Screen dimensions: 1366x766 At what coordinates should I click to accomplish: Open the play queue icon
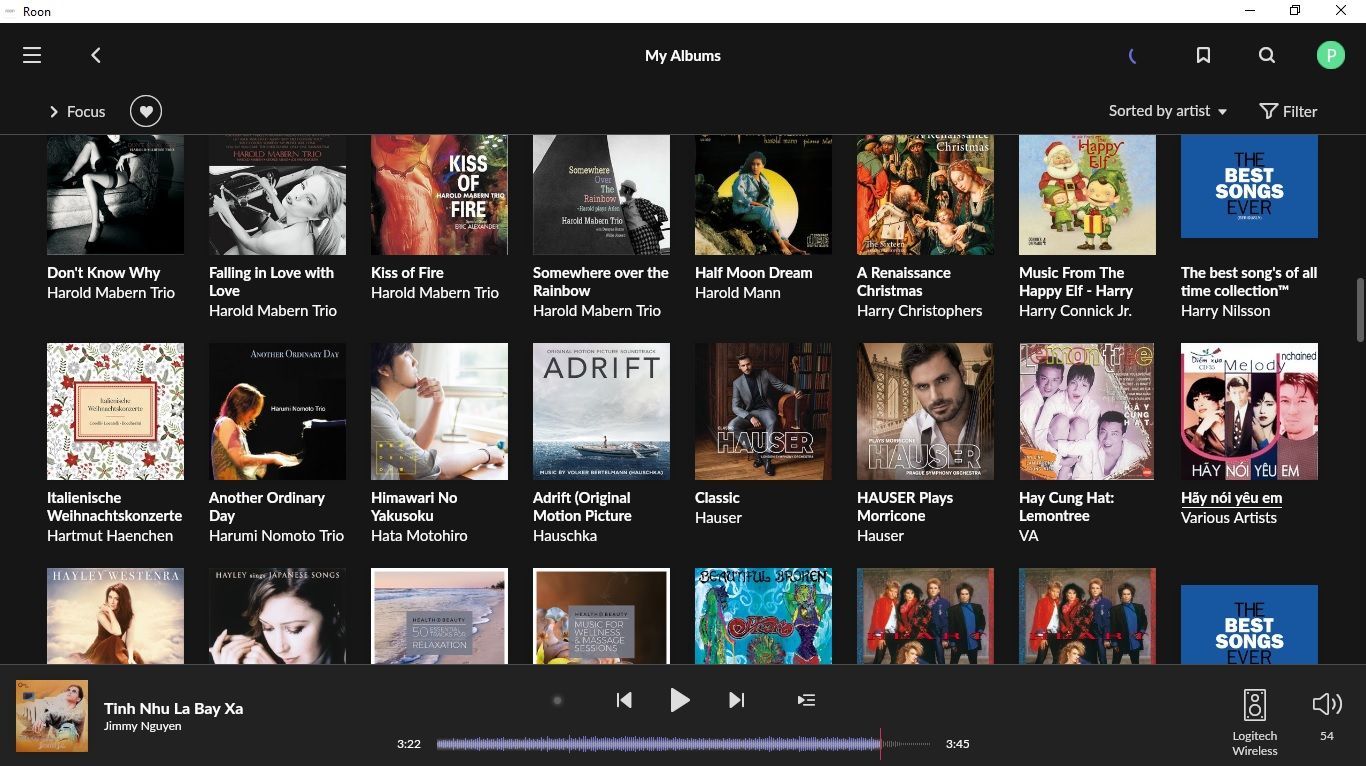click(806, 700)
